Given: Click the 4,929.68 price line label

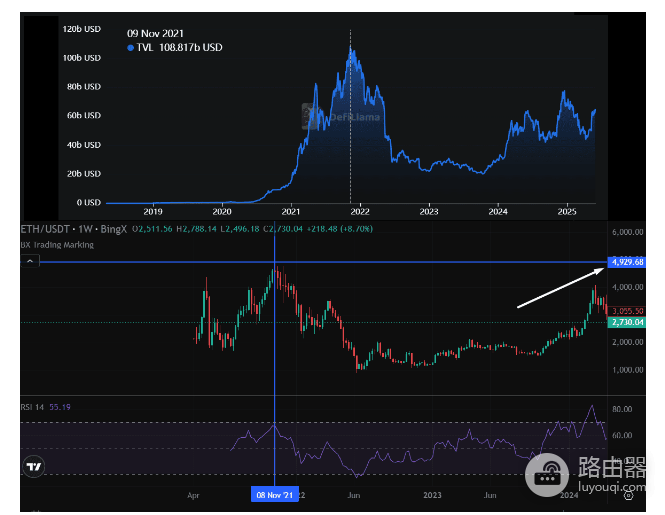Looking at the screenshot, I should 627,262.
